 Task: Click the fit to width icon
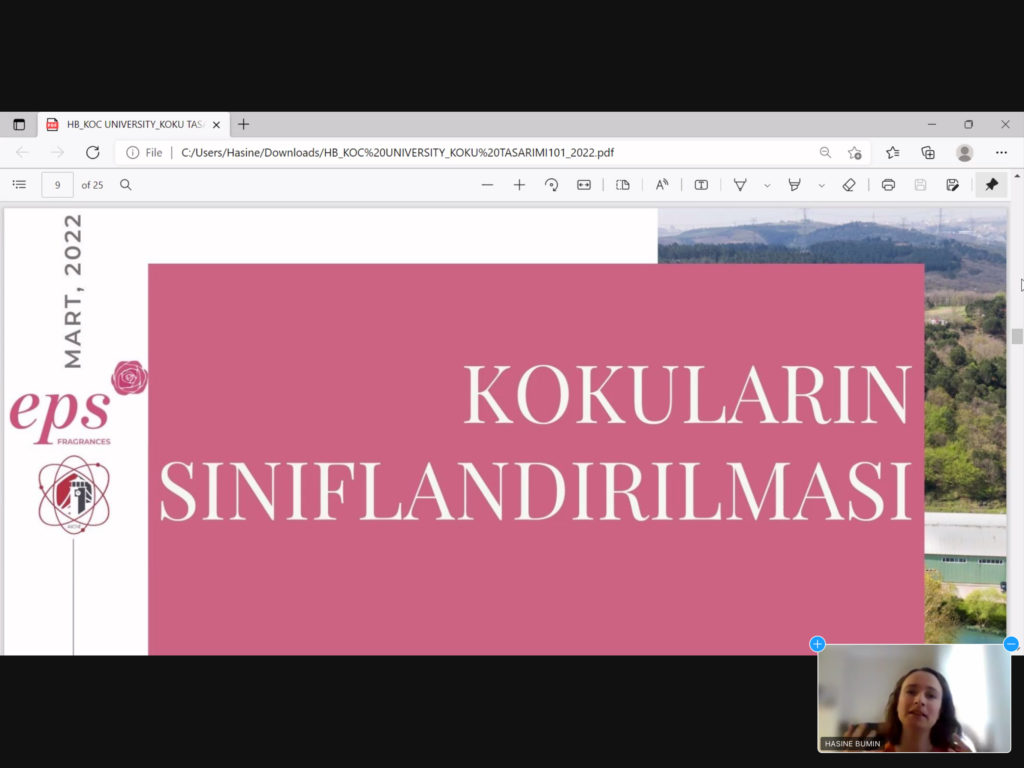pos(584,185)
